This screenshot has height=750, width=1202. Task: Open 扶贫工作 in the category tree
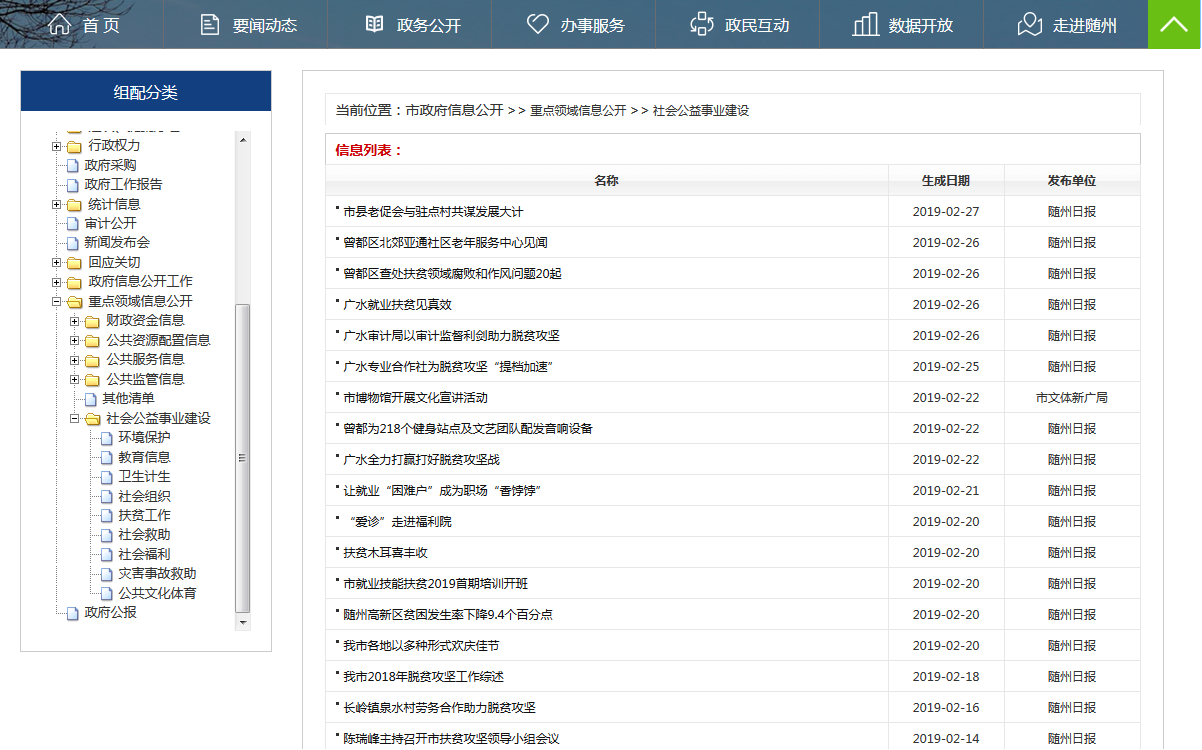point(144,516)
